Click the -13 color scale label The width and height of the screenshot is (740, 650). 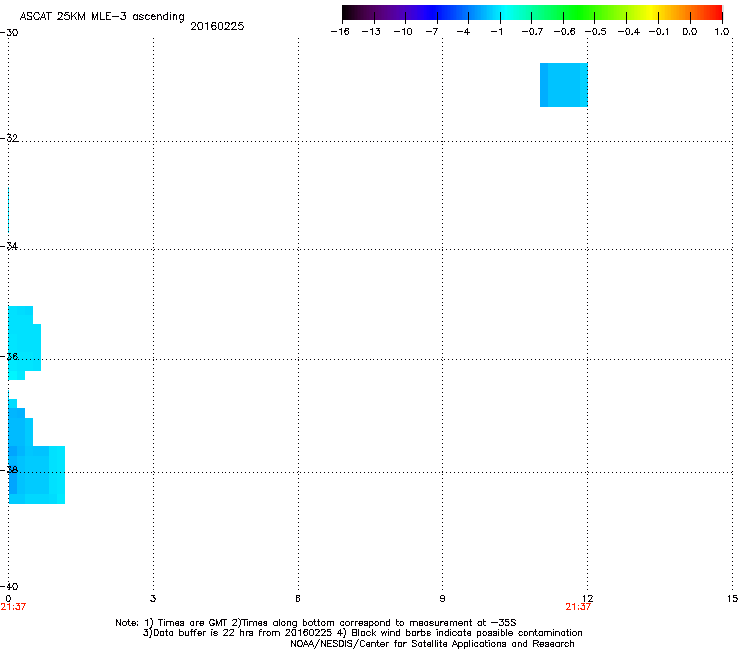pos(371,32)
